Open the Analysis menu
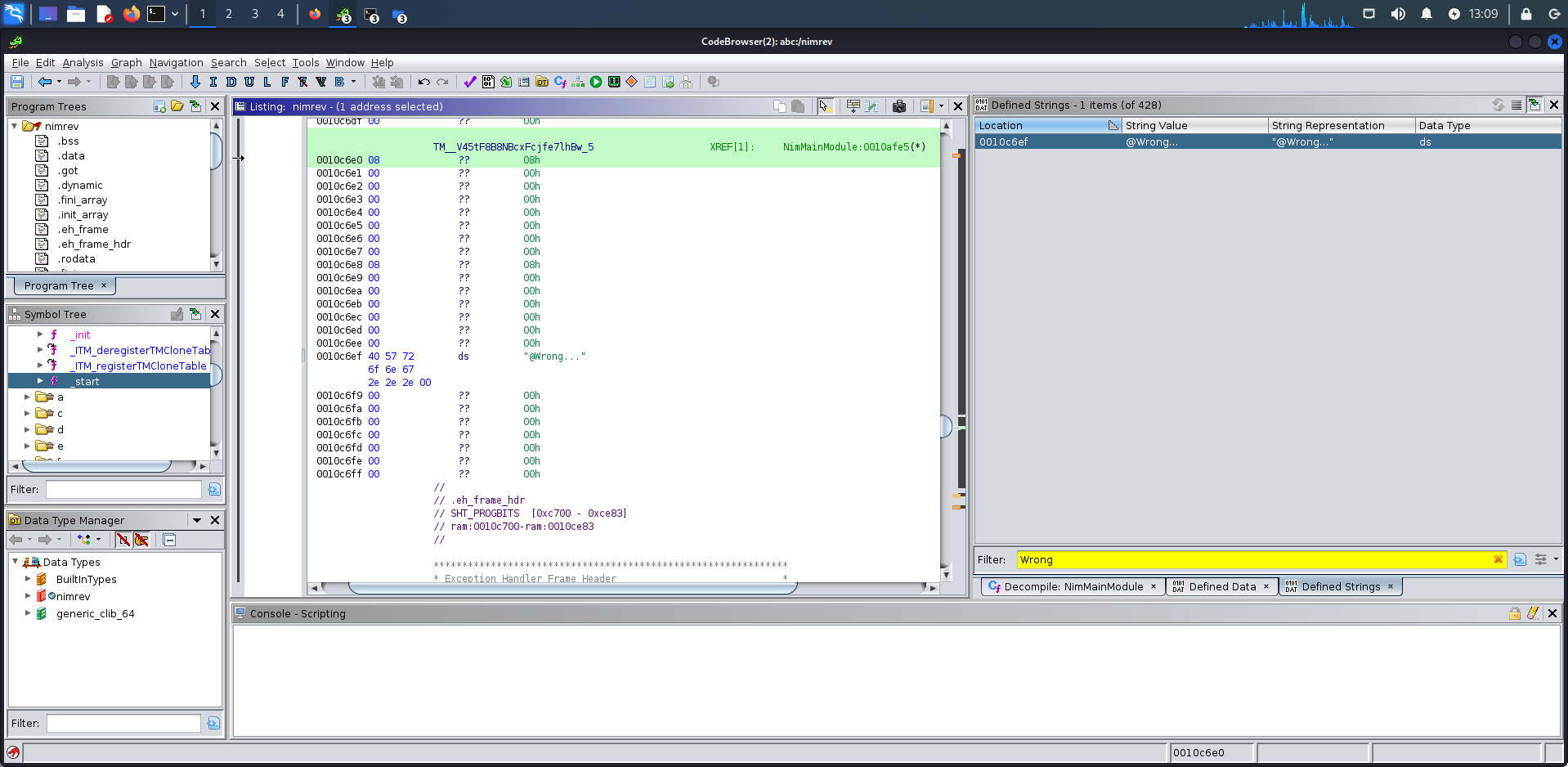 coord(83,62)
